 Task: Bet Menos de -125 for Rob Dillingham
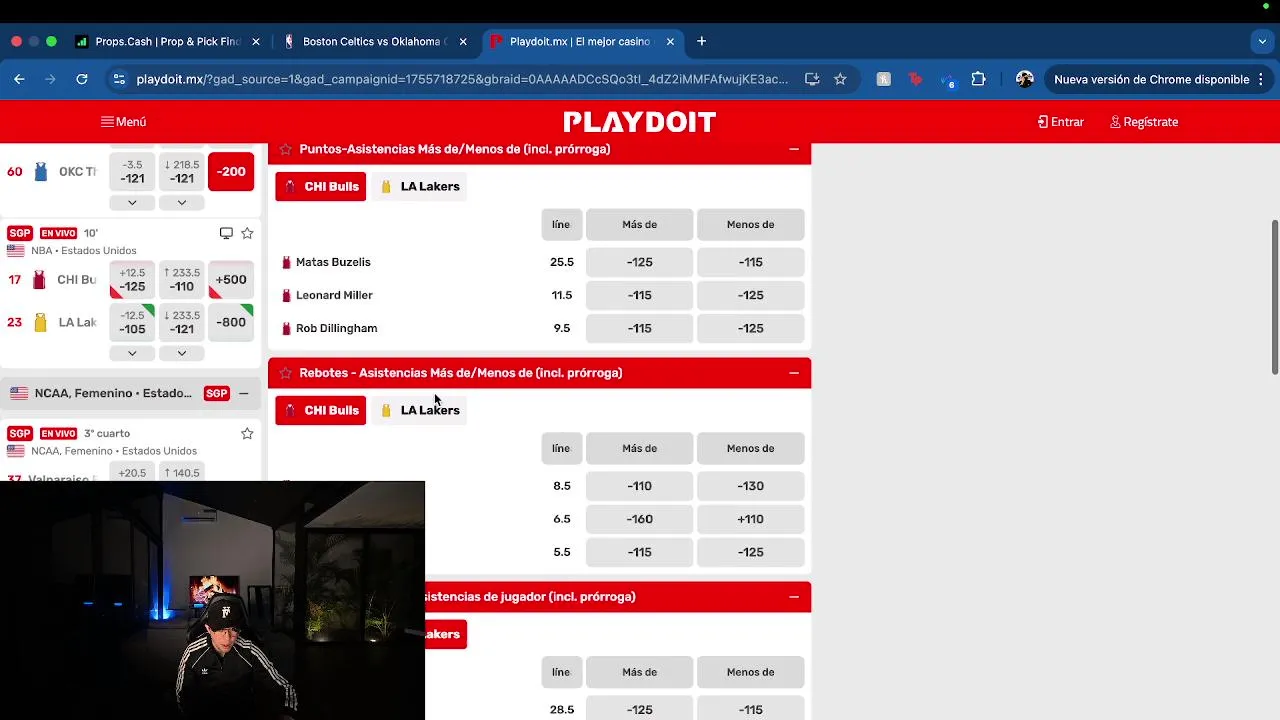751,328
